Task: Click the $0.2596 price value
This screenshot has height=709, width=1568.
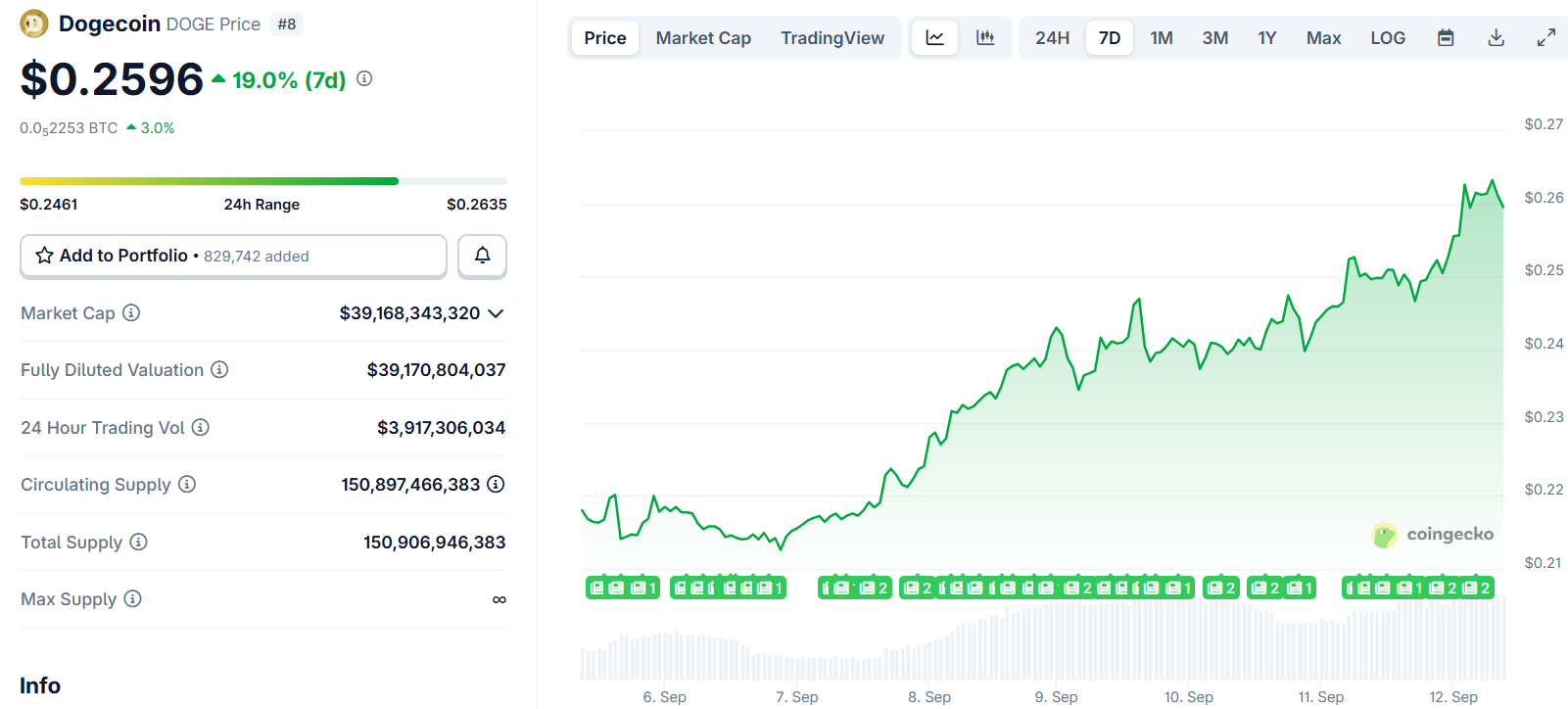Action: 112,79
